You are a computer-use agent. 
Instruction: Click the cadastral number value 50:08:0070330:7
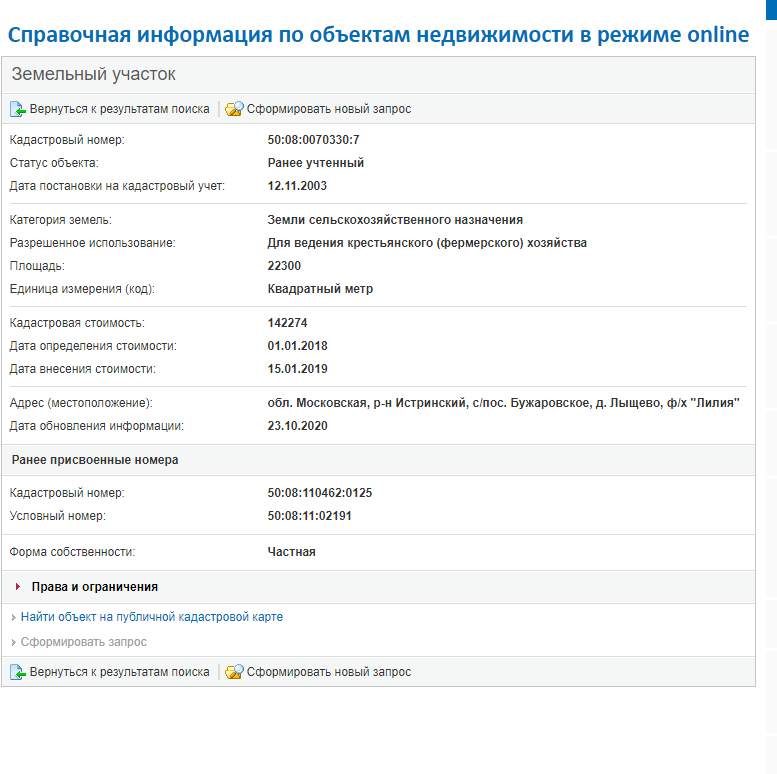pyautogui.click(x=313, y=140)
